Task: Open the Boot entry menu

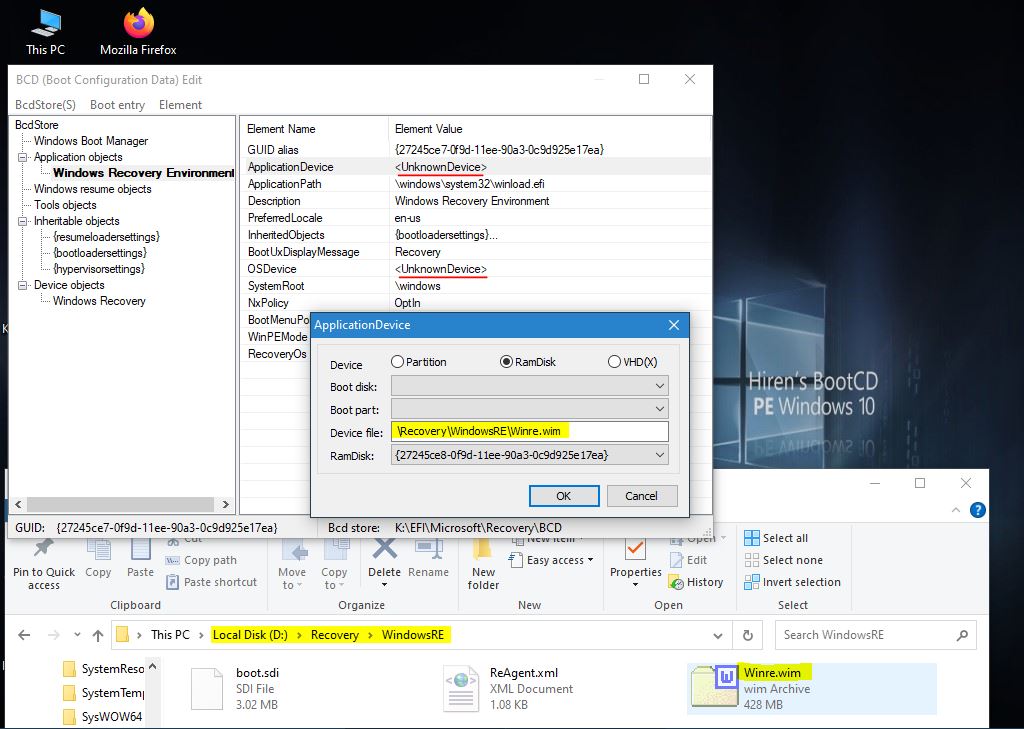Action: coord(117,105)
